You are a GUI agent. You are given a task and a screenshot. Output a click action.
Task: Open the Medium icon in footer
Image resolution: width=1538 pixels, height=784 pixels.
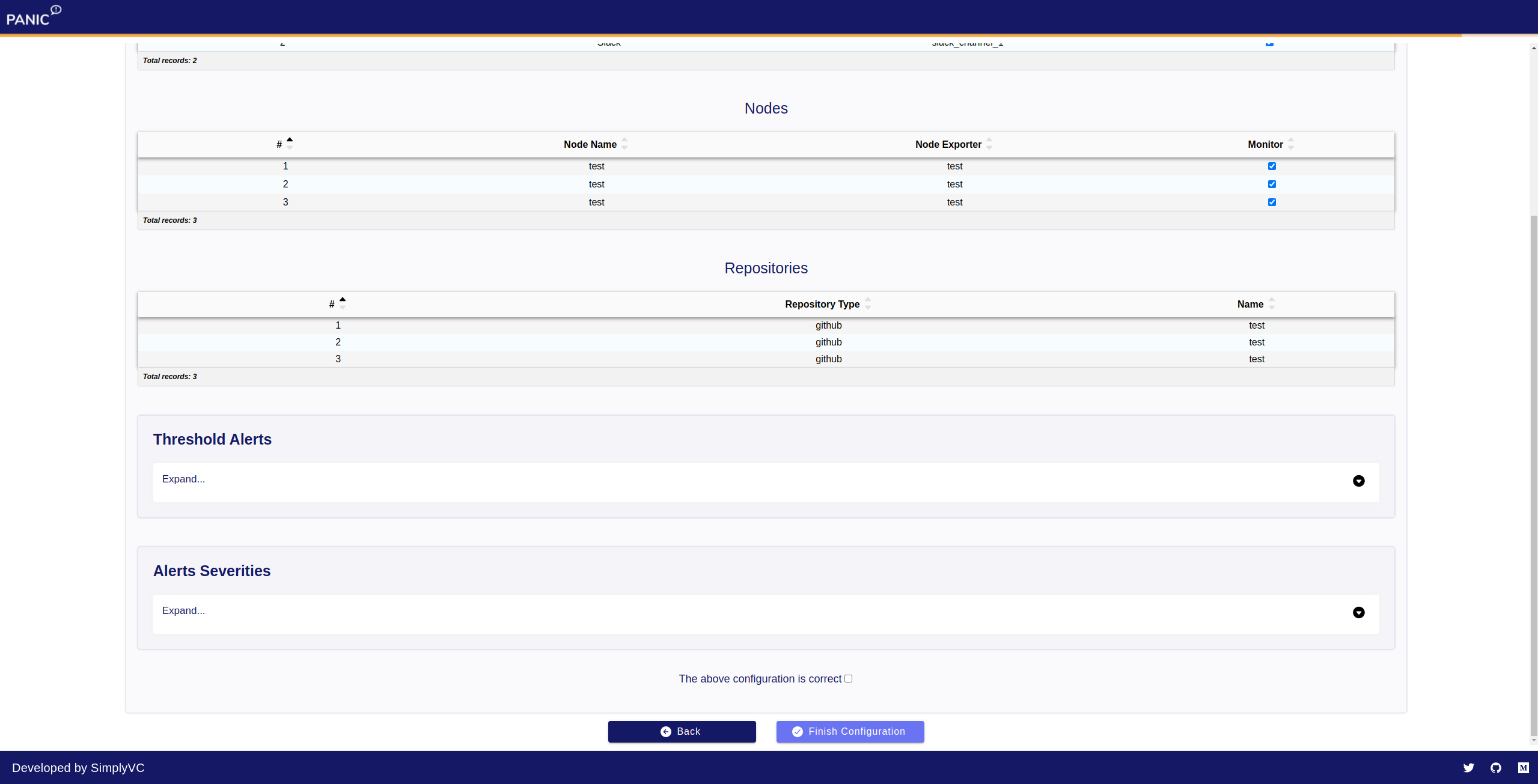coord(1523,768)
